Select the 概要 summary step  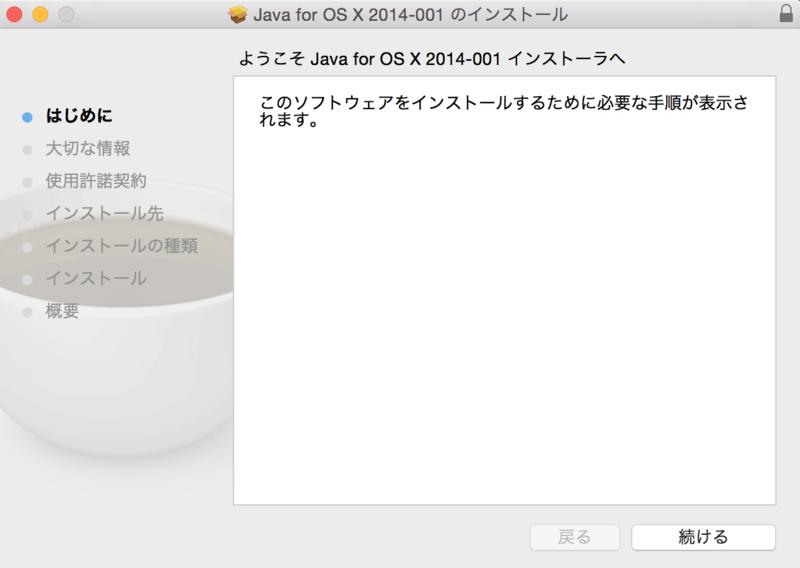click(x=62, y=310)
